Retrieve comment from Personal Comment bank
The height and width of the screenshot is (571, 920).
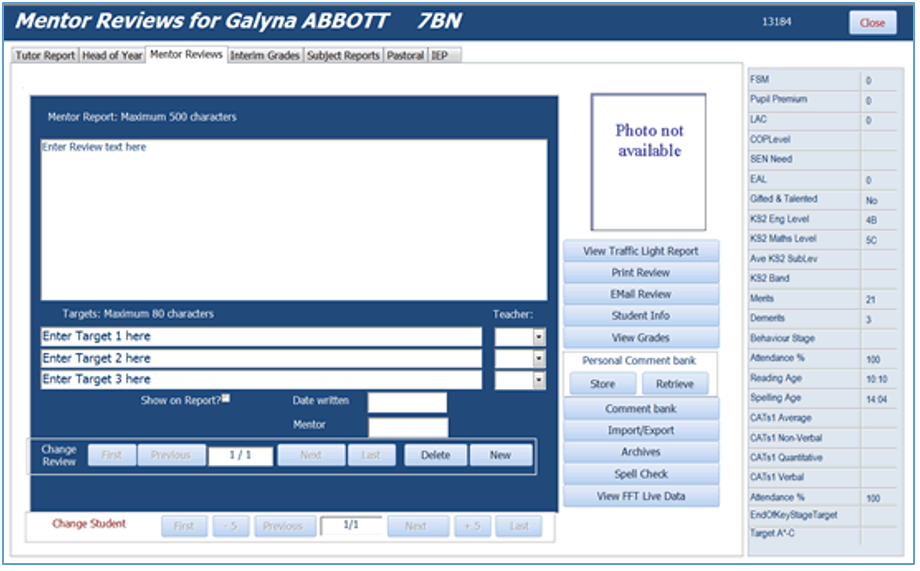click(x=675, y=384)
